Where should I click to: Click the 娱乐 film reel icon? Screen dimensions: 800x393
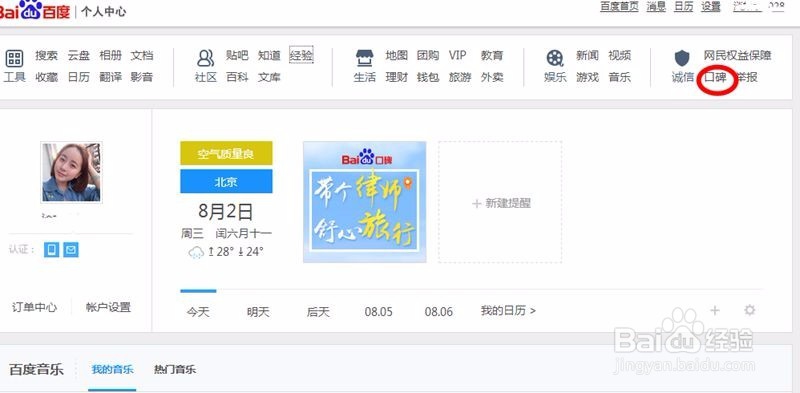(x=555, y=58)
